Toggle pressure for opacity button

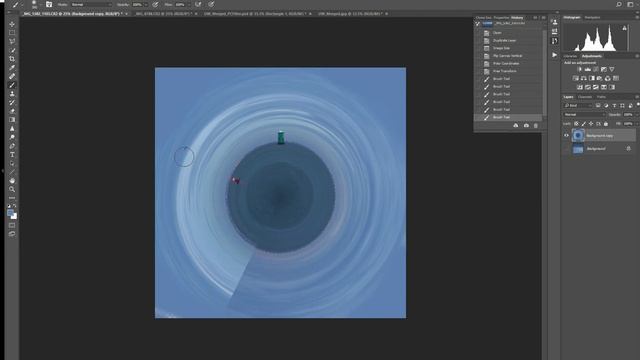155,4
